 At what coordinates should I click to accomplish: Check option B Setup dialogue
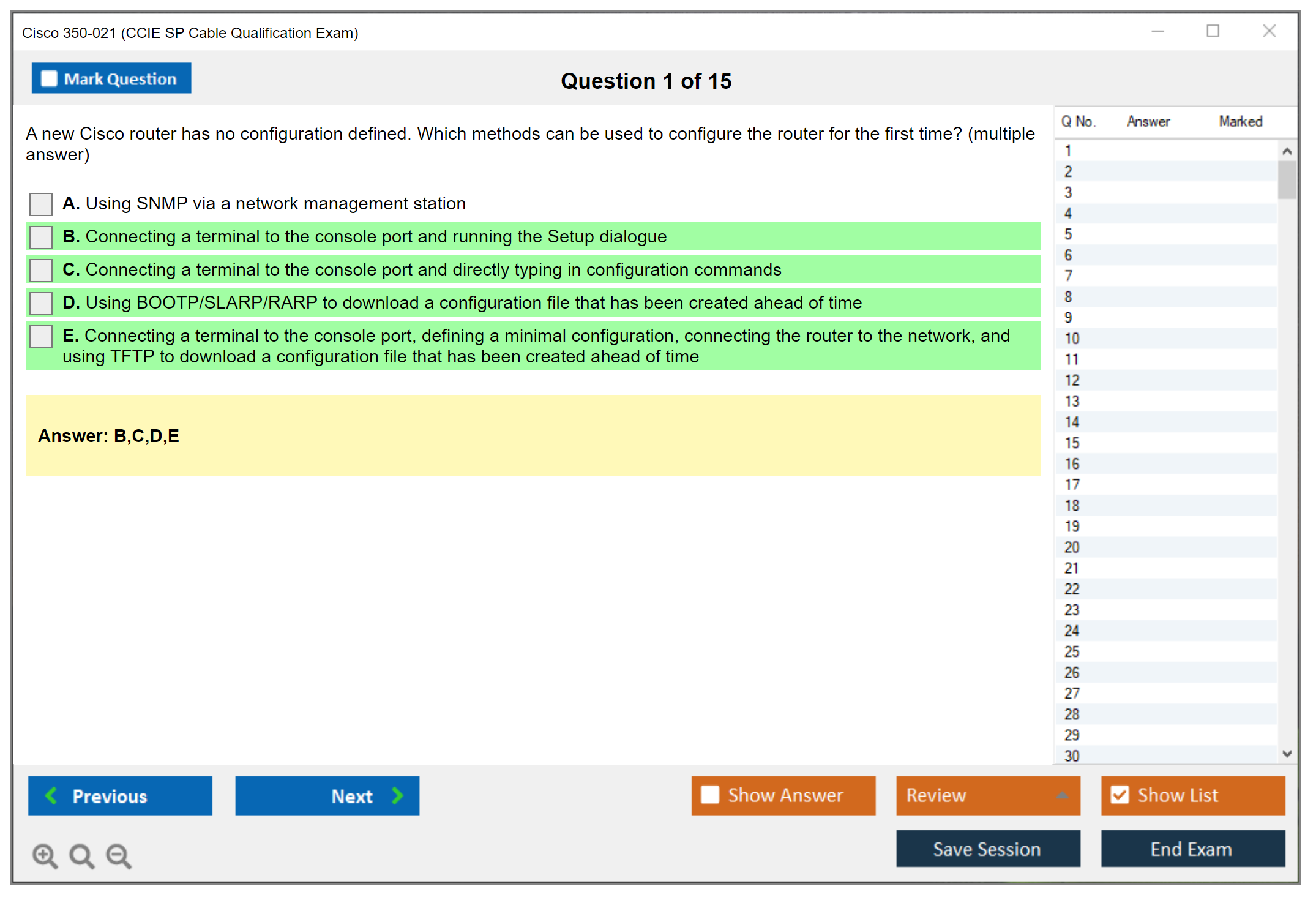[41, 237]
